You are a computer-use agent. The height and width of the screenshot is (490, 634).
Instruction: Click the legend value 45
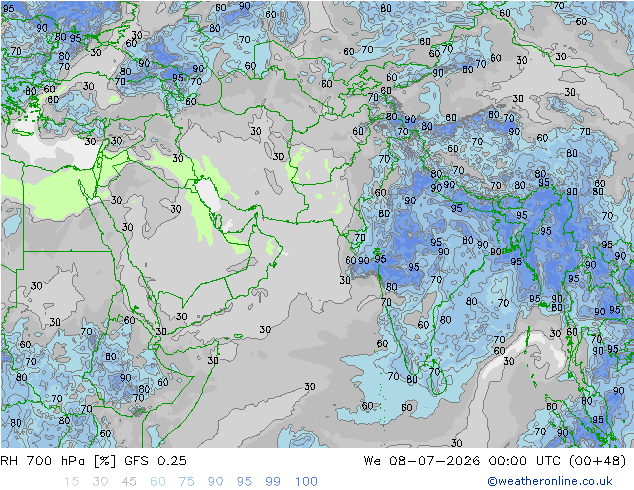129,482
